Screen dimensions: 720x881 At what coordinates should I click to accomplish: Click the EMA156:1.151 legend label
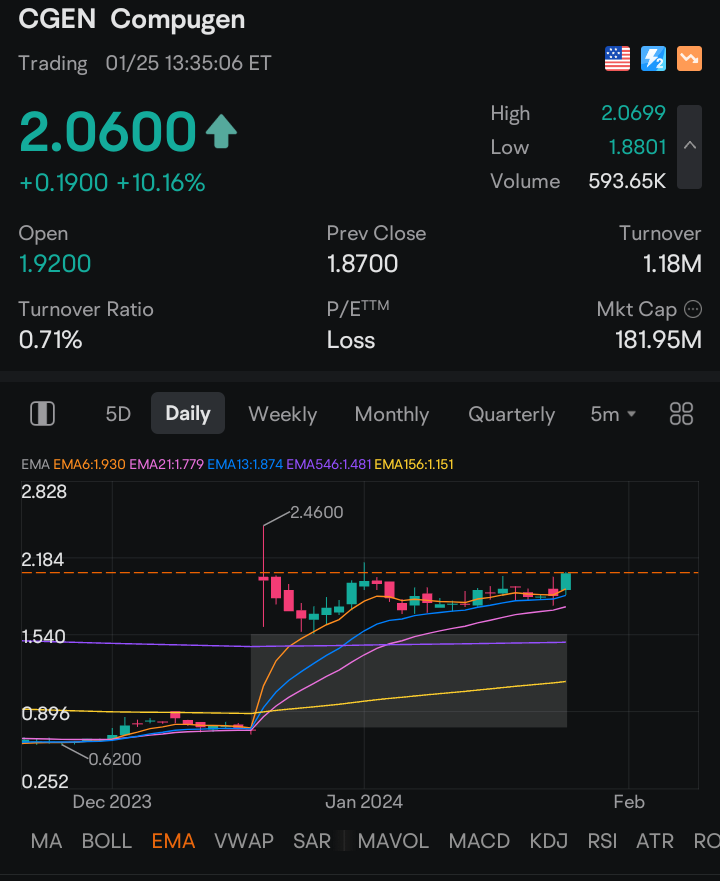(x=414, y=464)
